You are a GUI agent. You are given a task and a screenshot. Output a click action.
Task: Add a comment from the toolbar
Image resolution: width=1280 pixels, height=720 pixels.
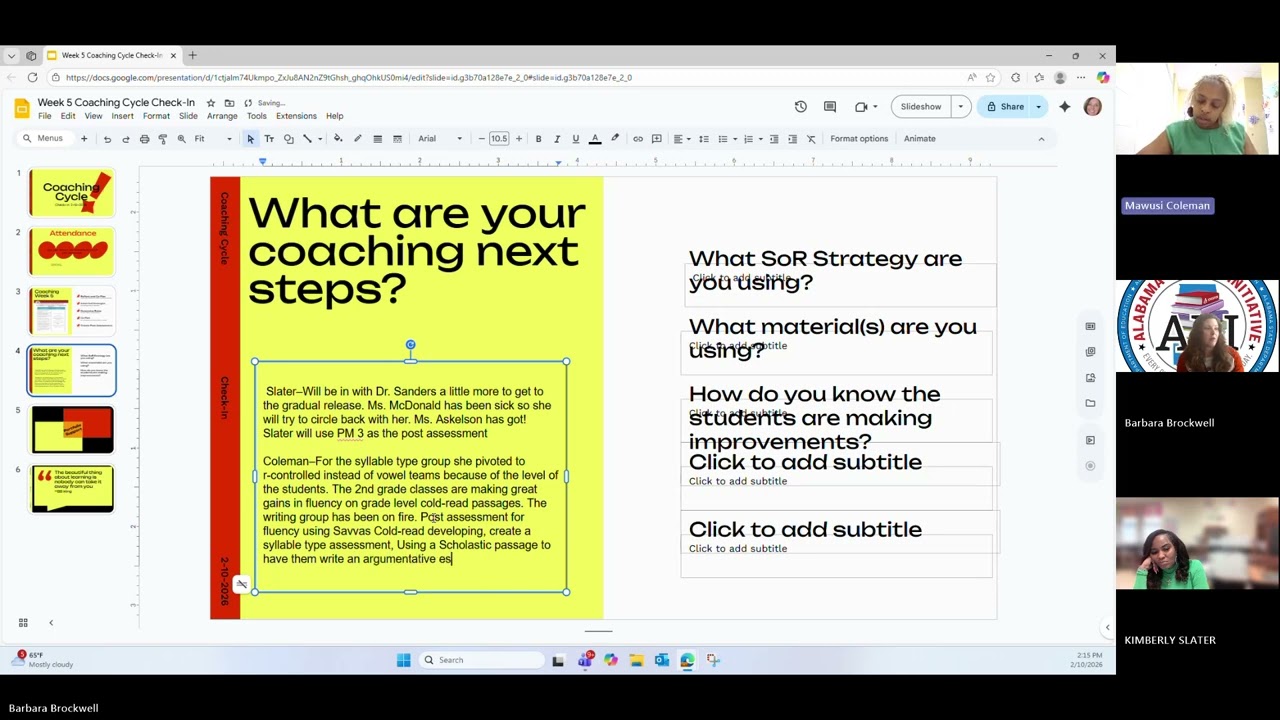click(657, 139)
